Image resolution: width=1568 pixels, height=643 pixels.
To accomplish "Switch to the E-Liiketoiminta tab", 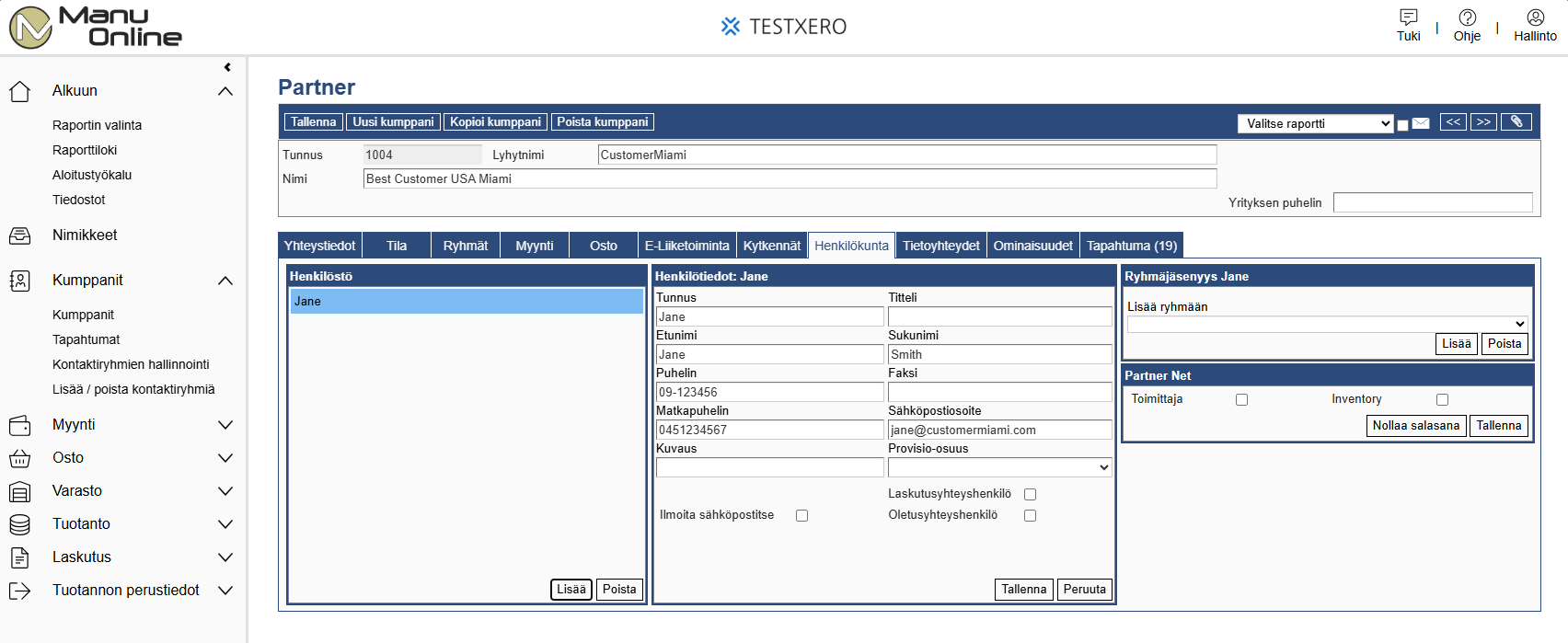I will [x=687, y=246].
